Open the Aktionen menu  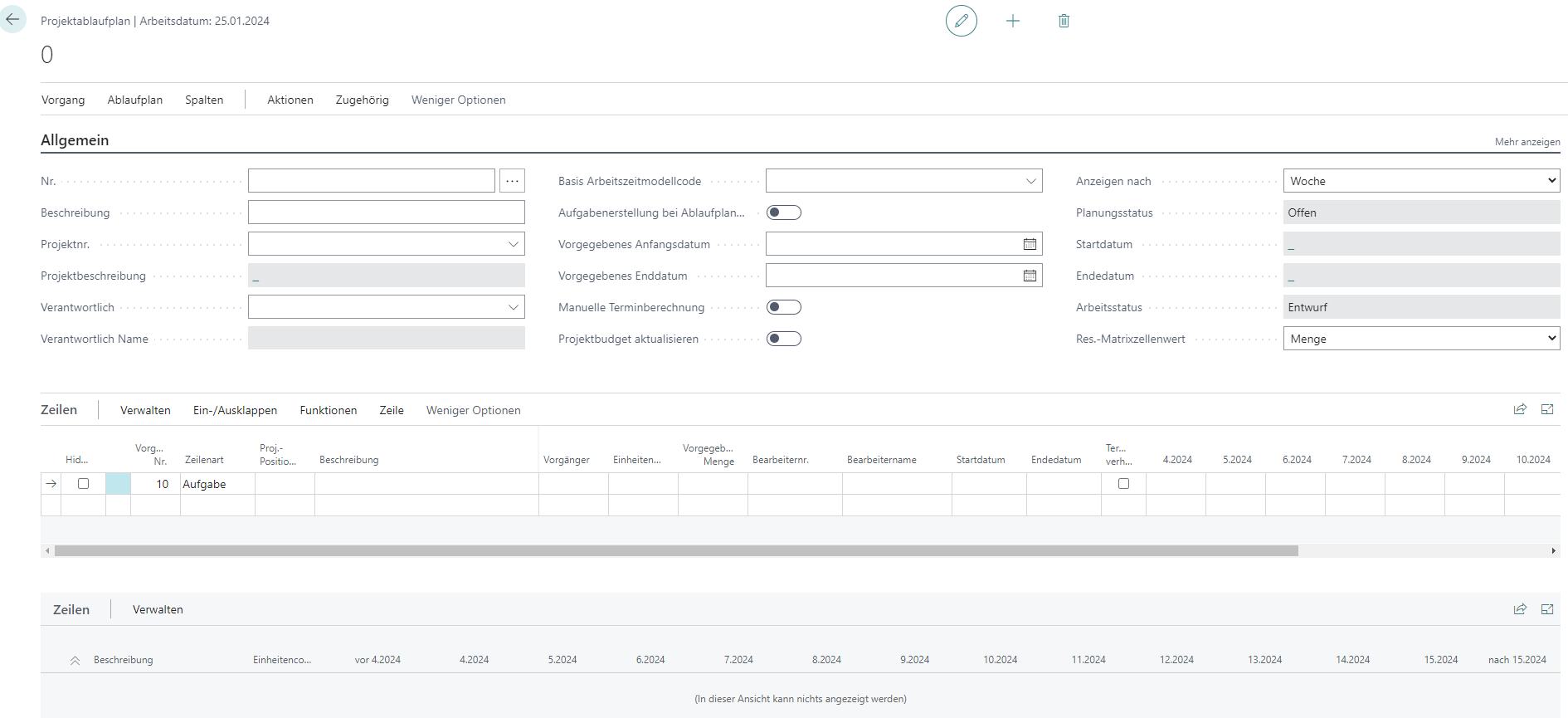[x=290, y=100]
